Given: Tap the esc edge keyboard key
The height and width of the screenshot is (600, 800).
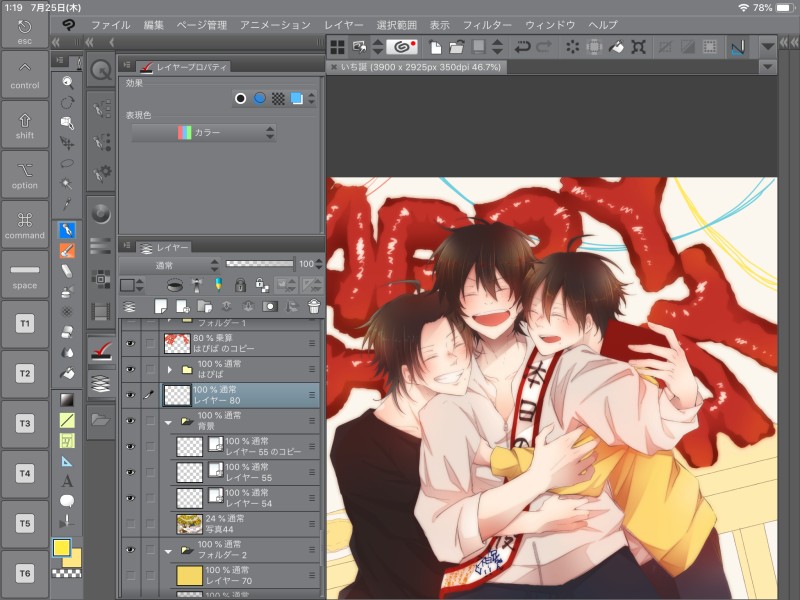Looking at the screenshot, I should (x=24, y=32).
